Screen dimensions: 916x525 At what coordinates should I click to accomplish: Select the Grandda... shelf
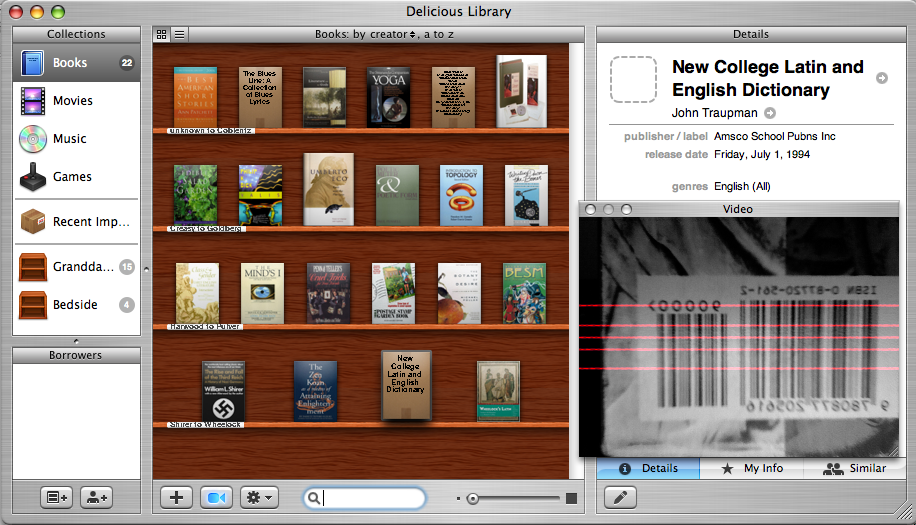77,267
